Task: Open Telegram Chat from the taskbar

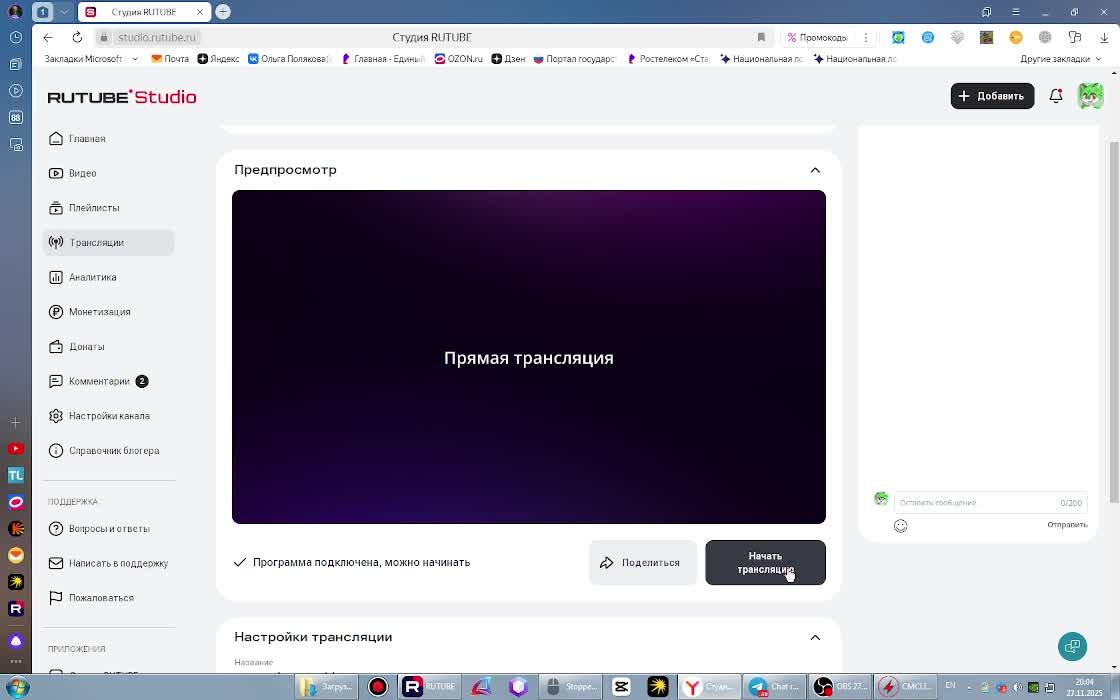Action: tap(775, 686)
